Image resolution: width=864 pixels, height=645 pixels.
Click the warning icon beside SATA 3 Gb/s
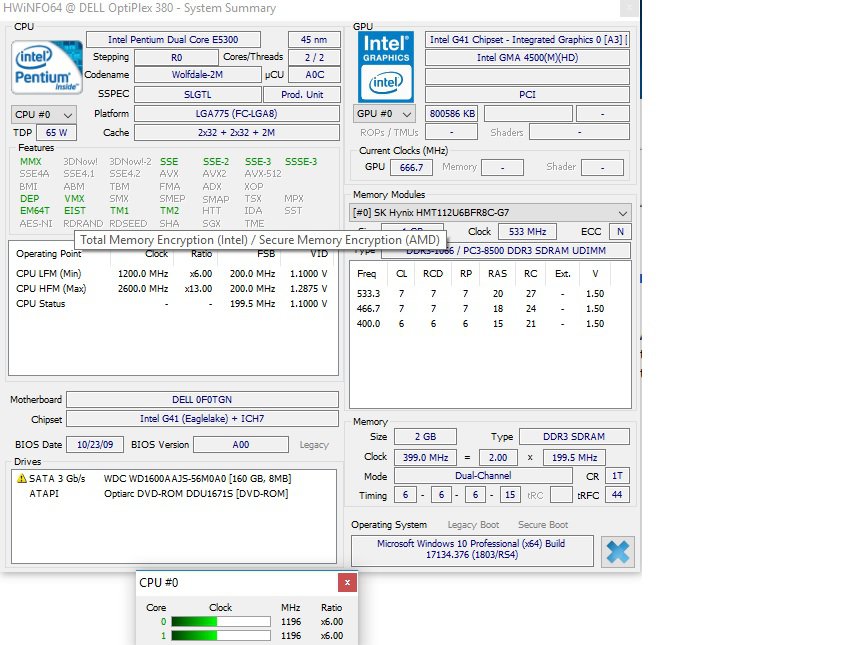pos(21,478)
